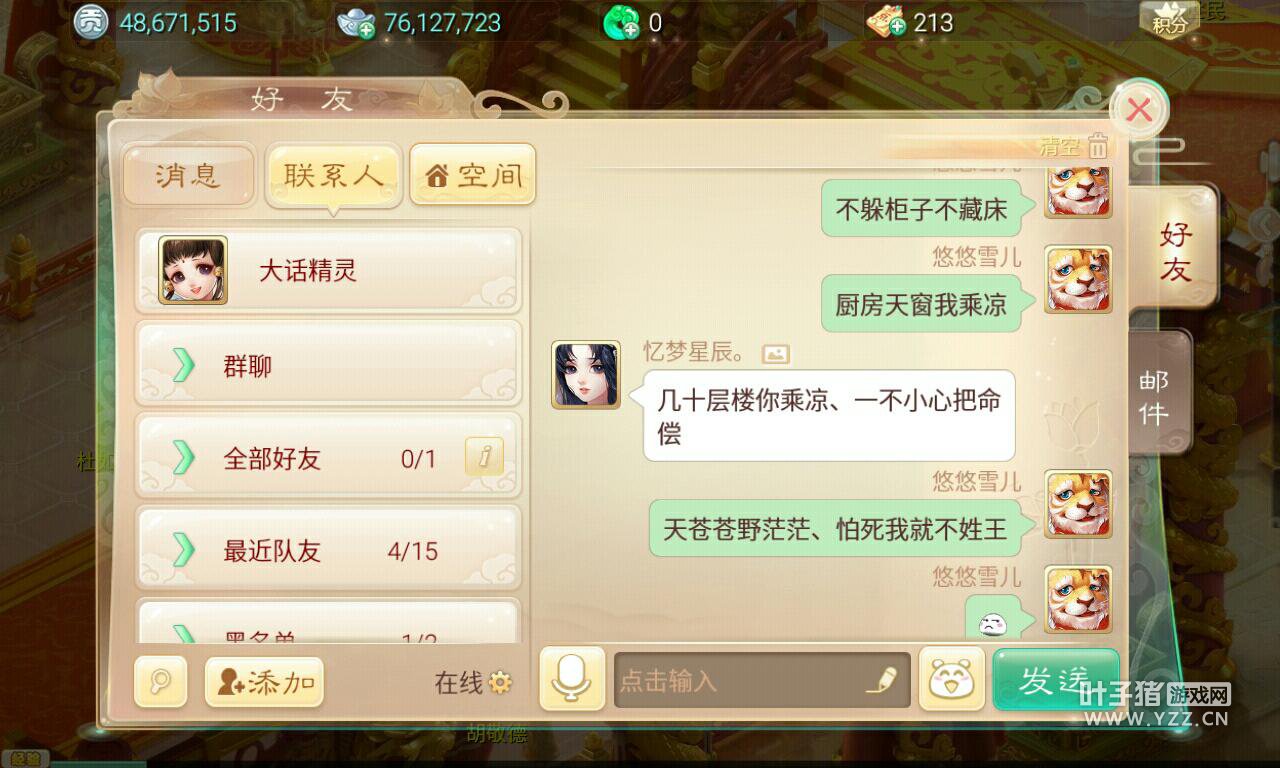Screen dimensions: 1280x768
Task: Expand the 群聊 group chat list
Action: click(328, 366)
